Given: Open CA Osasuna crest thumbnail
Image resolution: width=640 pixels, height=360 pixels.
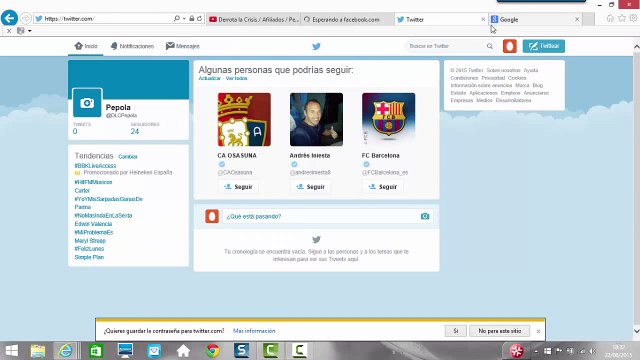Looking at the screenshot, I should coord(244,119).
